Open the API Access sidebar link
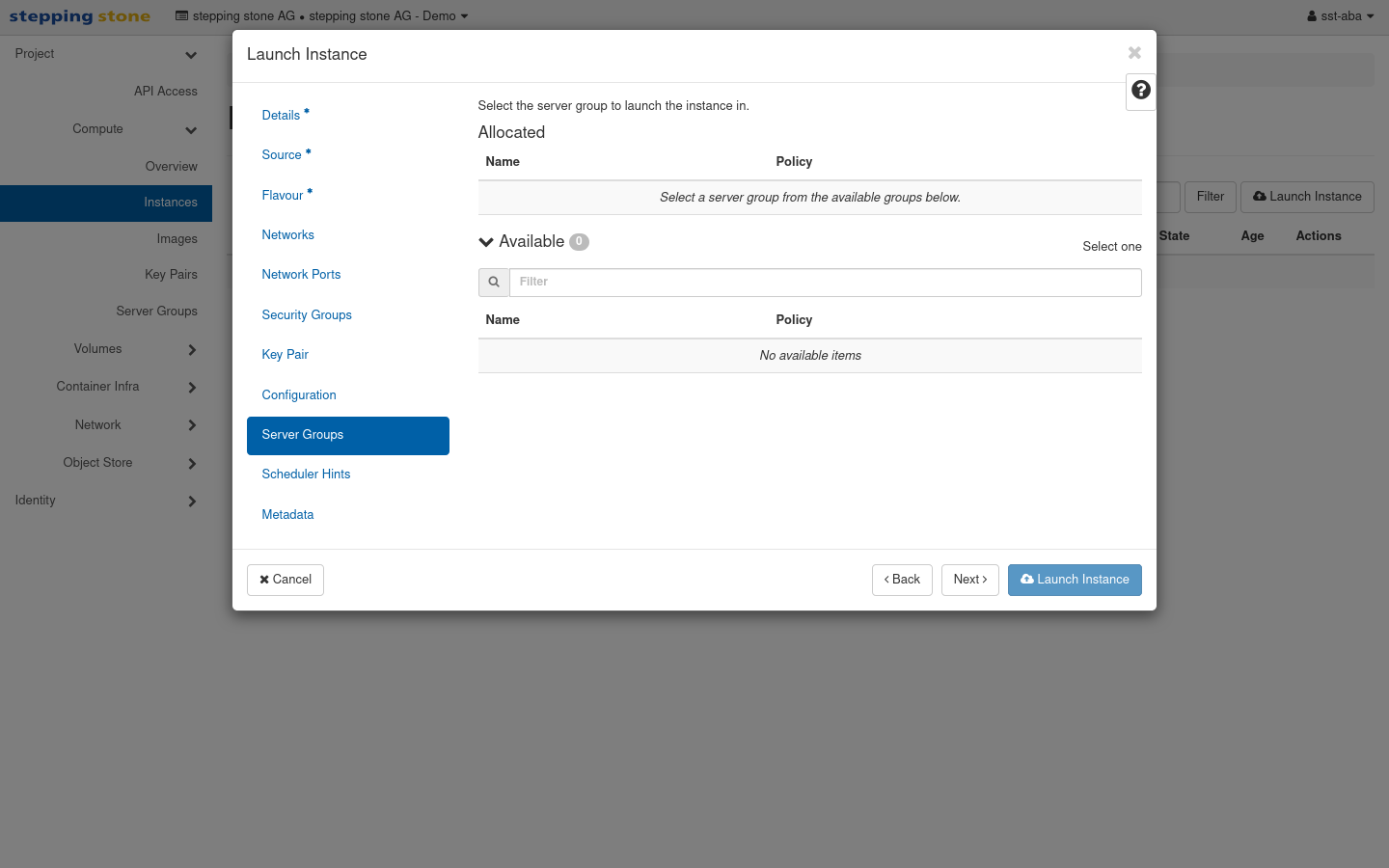The image size is (1389, 868). [x=166, y=91]
